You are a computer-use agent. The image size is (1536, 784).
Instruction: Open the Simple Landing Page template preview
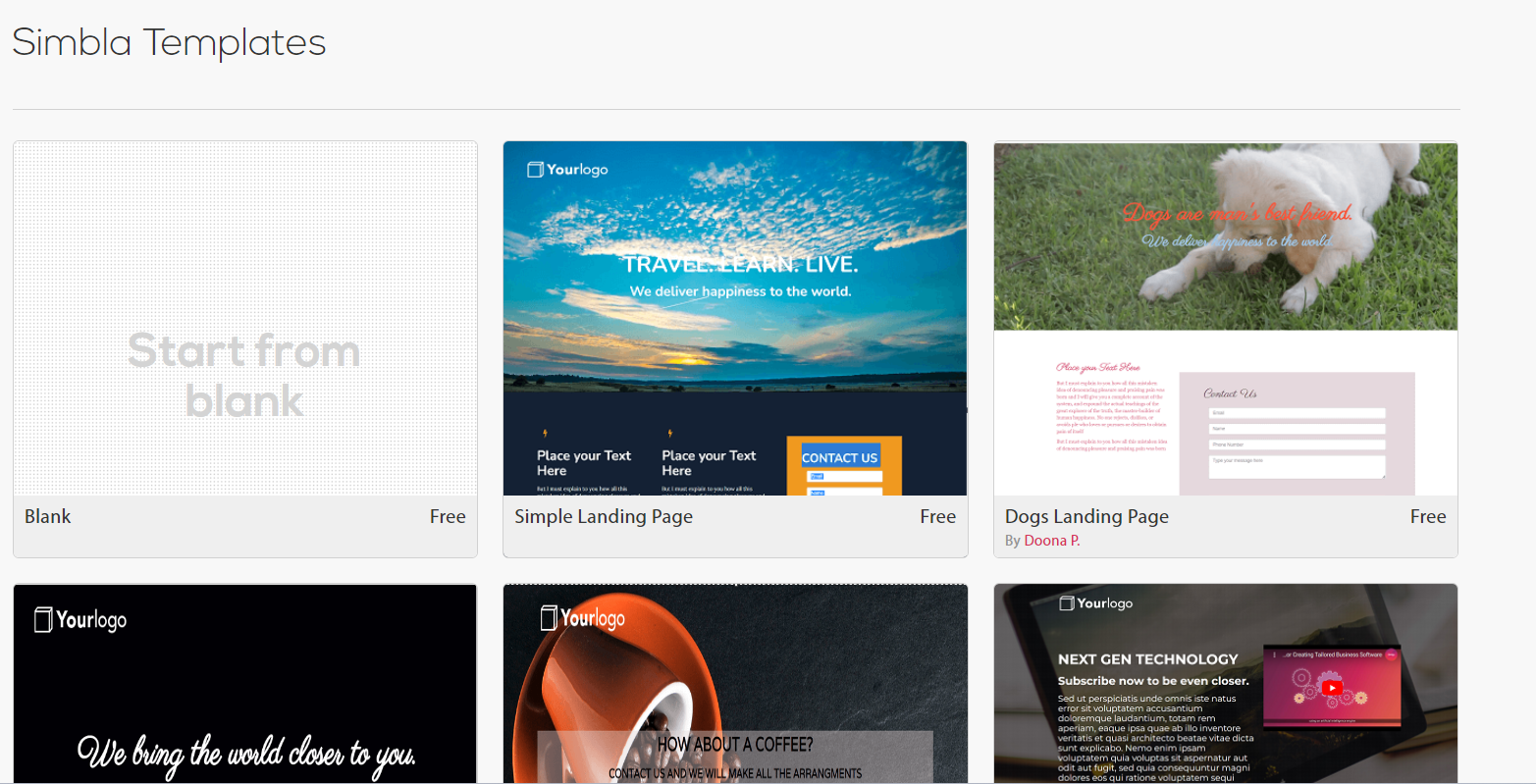[735, 319]
